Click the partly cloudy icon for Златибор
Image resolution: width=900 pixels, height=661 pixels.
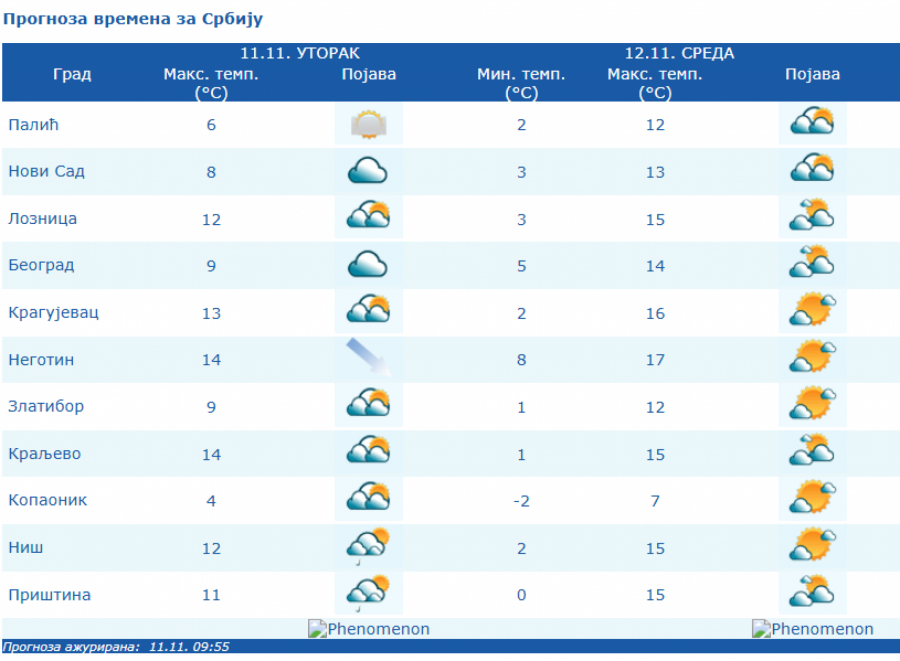click(368, 405)
